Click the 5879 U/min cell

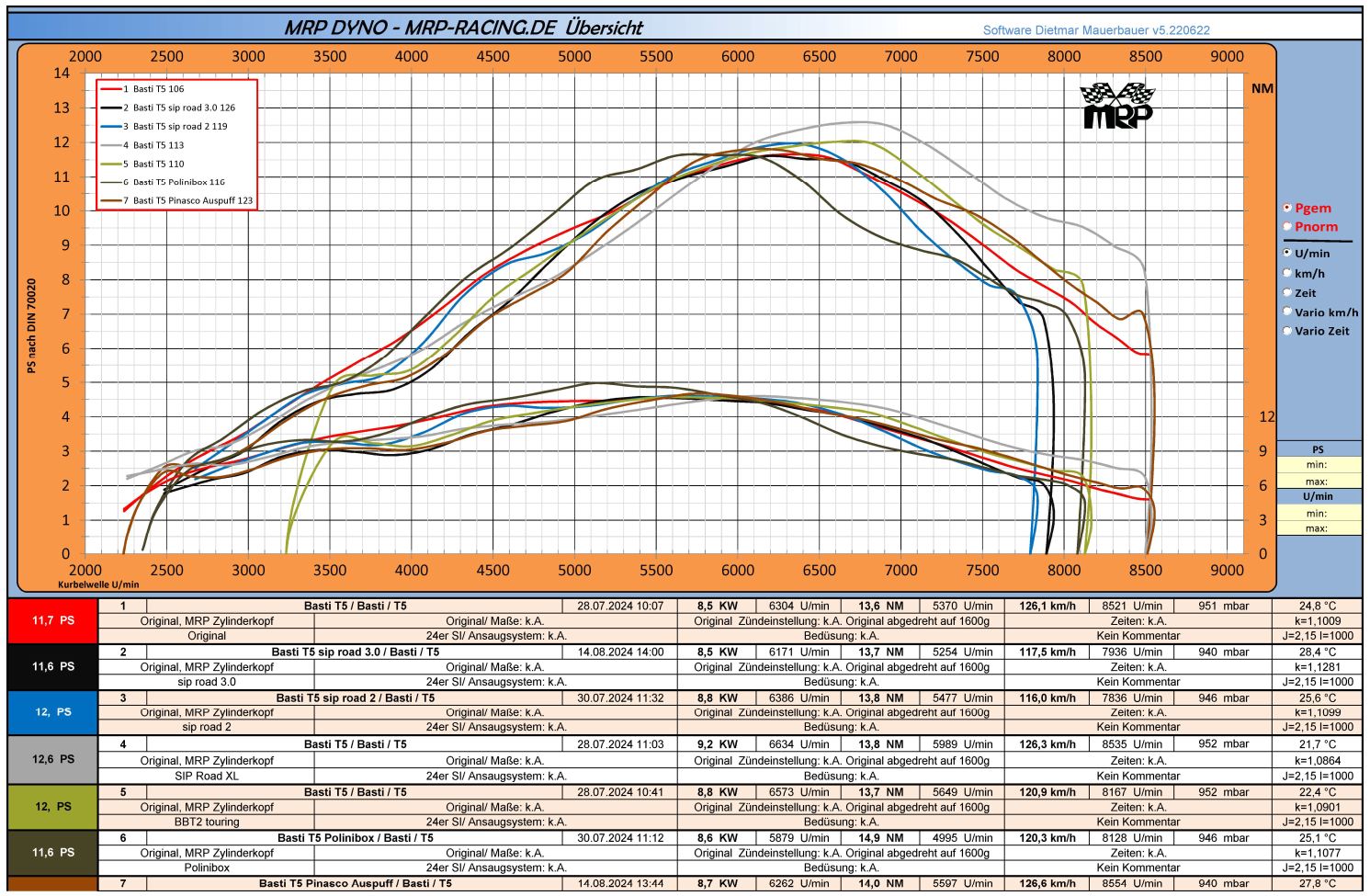point(798,838)
